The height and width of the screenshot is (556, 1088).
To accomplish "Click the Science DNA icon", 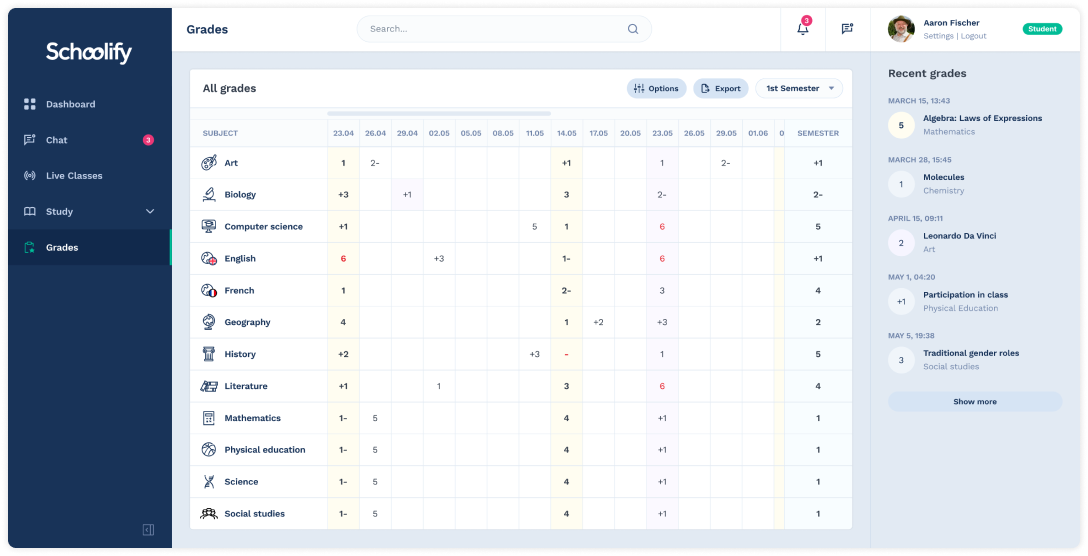I will pyautogui.click(x=209, y=482).
